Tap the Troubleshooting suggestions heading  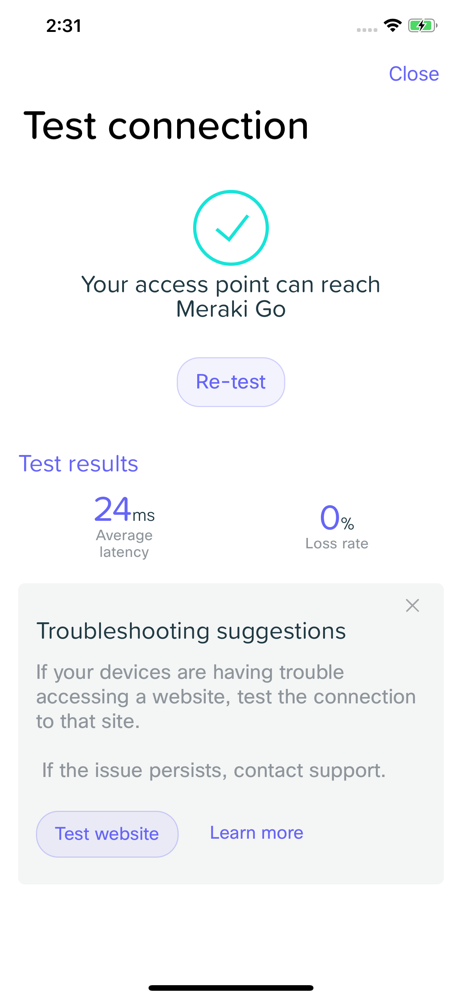click(191, 631)
